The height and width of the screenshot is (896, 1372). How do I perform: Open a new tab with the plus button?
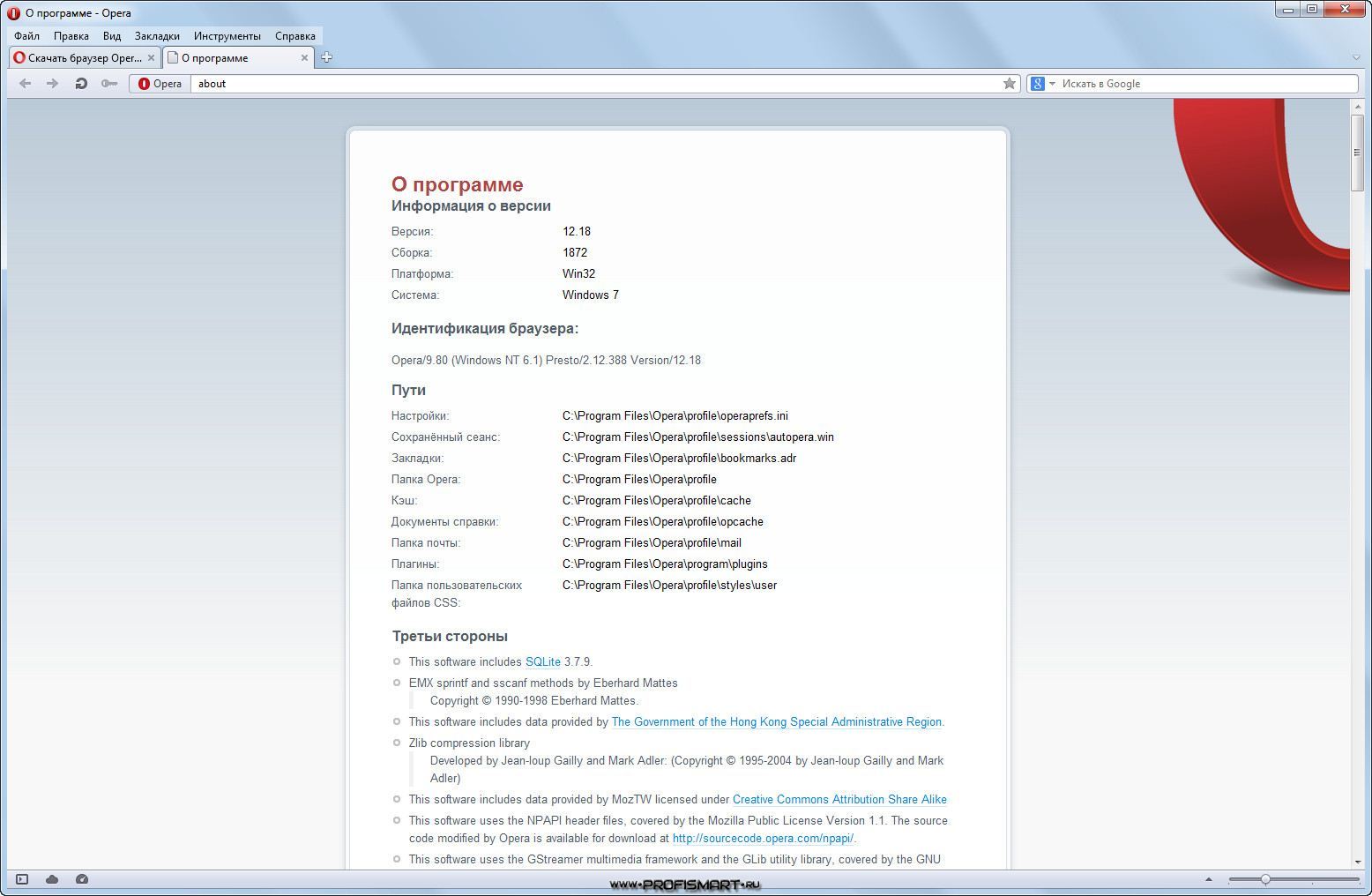(x=326, y=57)
